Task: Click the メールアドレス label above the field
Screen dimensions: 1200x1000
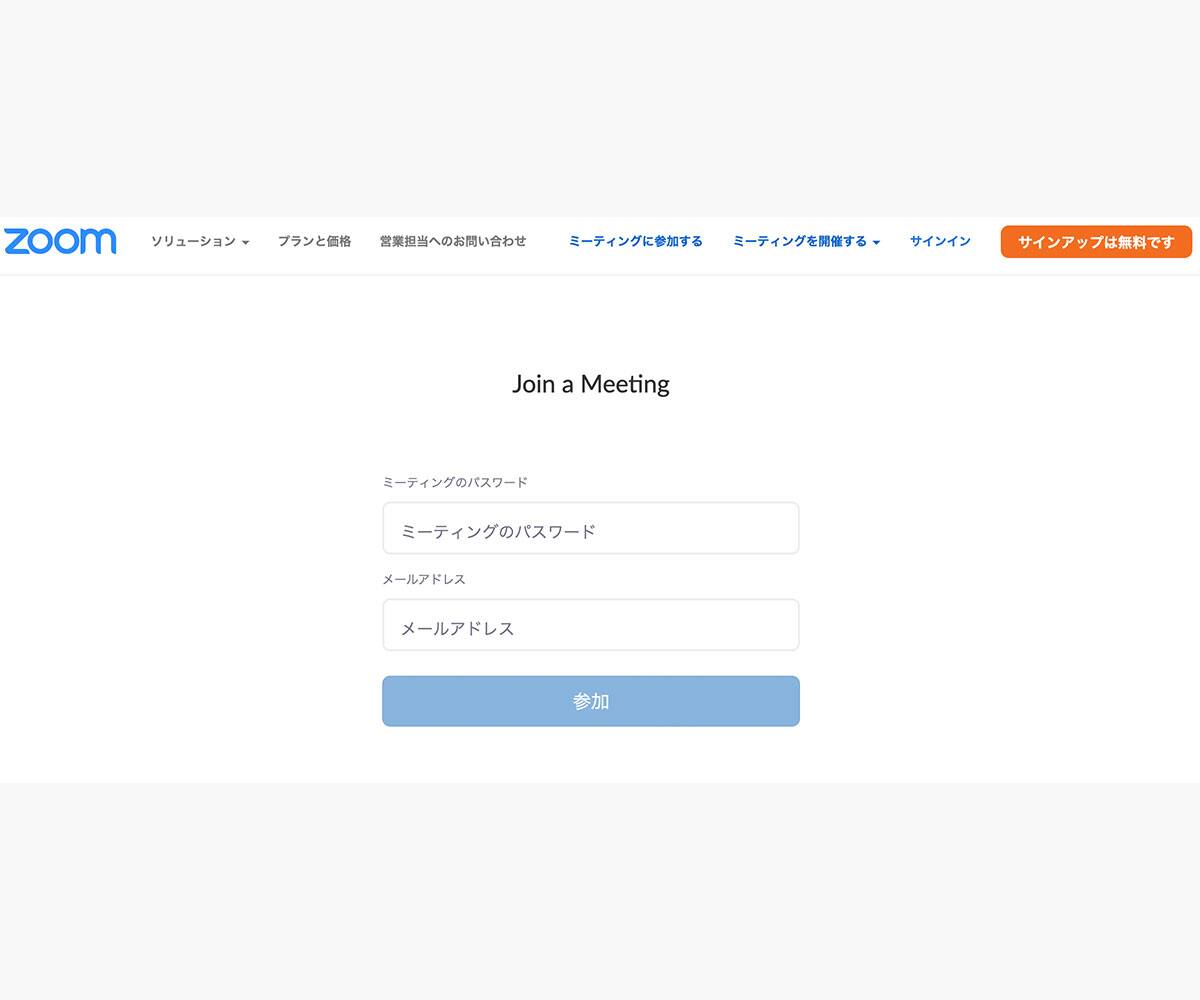Action: (423, 579)
